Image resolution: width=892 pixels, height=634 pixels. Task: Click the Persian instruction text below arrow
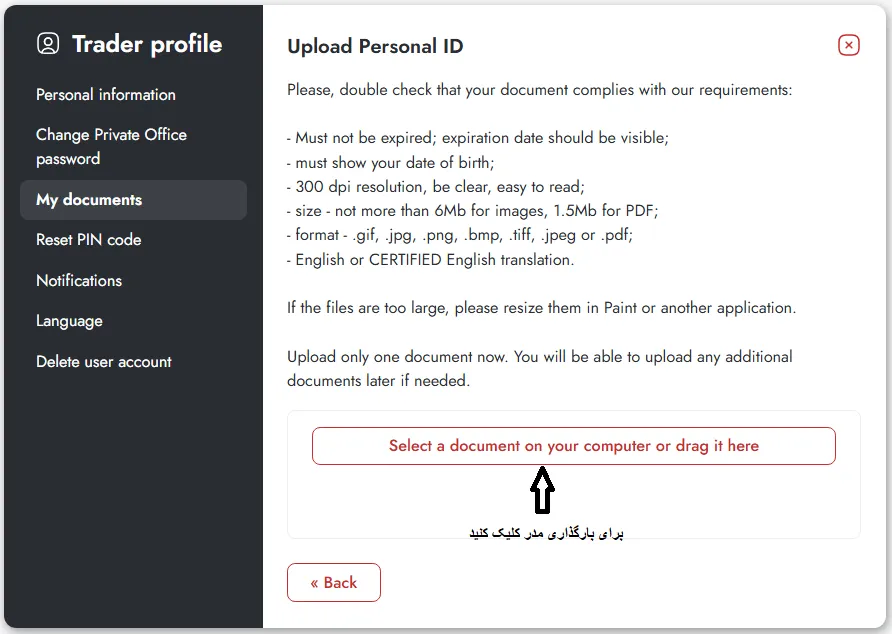pyautogui.click(x=546, y=533)
